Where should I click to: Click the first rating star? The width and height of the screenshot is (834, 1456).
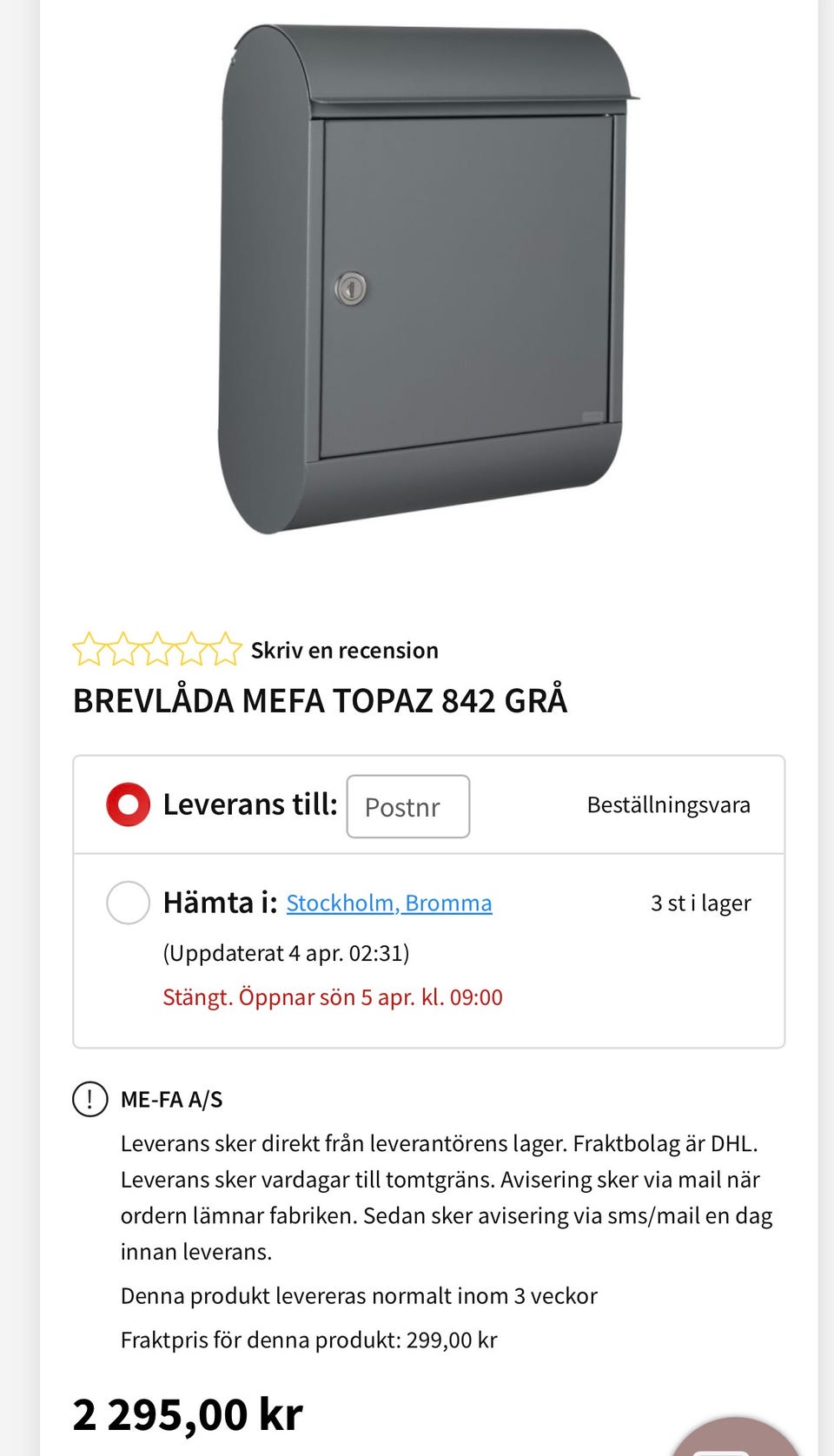click(x=88, y=650)
